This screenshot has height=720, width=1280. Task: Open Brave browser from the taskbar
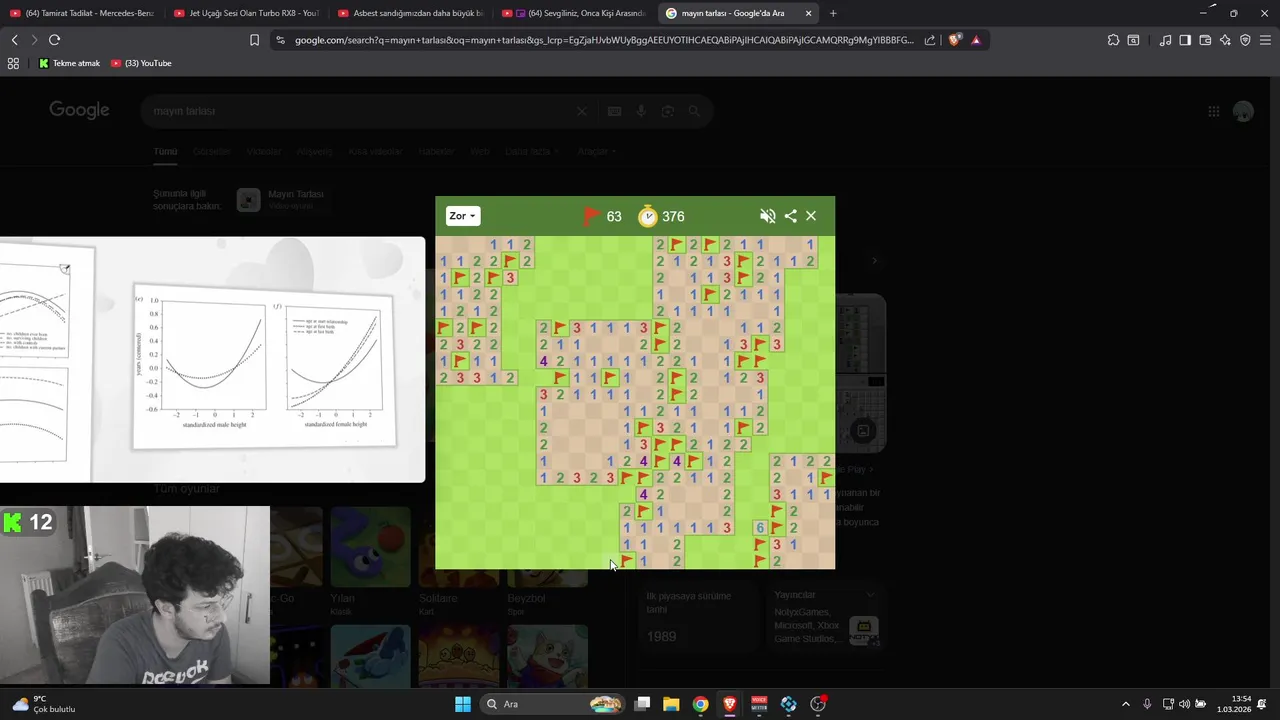[x=730, y=704]
